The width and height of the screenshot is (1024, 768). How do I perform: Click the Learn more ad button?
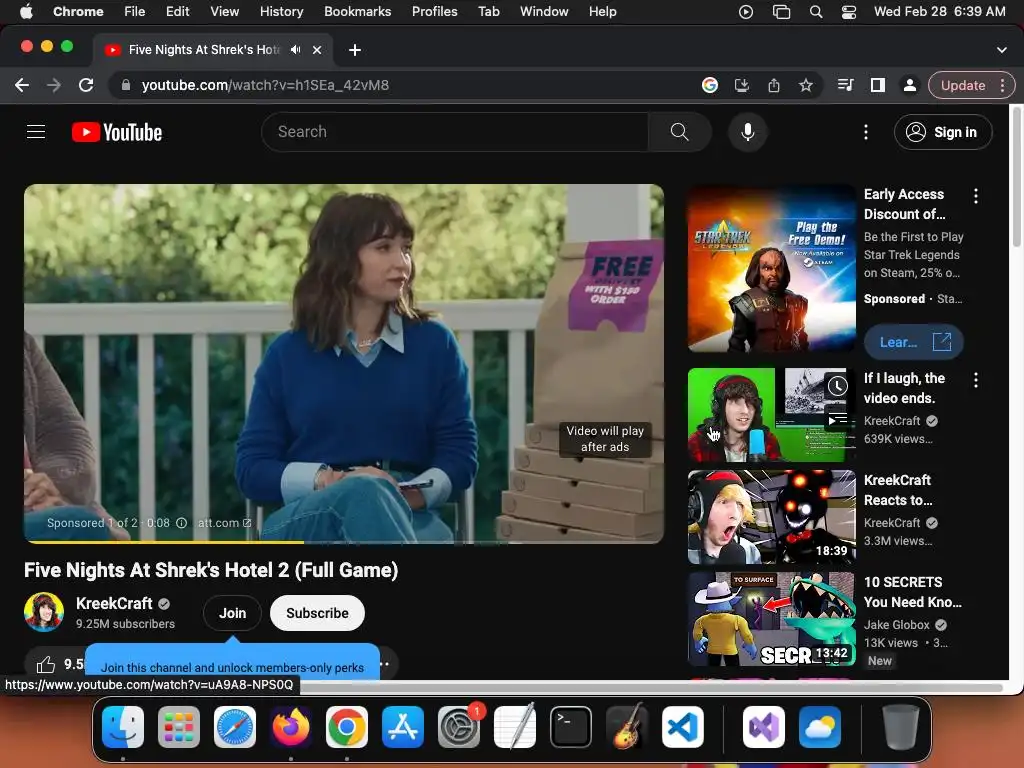click(x=913, y=342)
